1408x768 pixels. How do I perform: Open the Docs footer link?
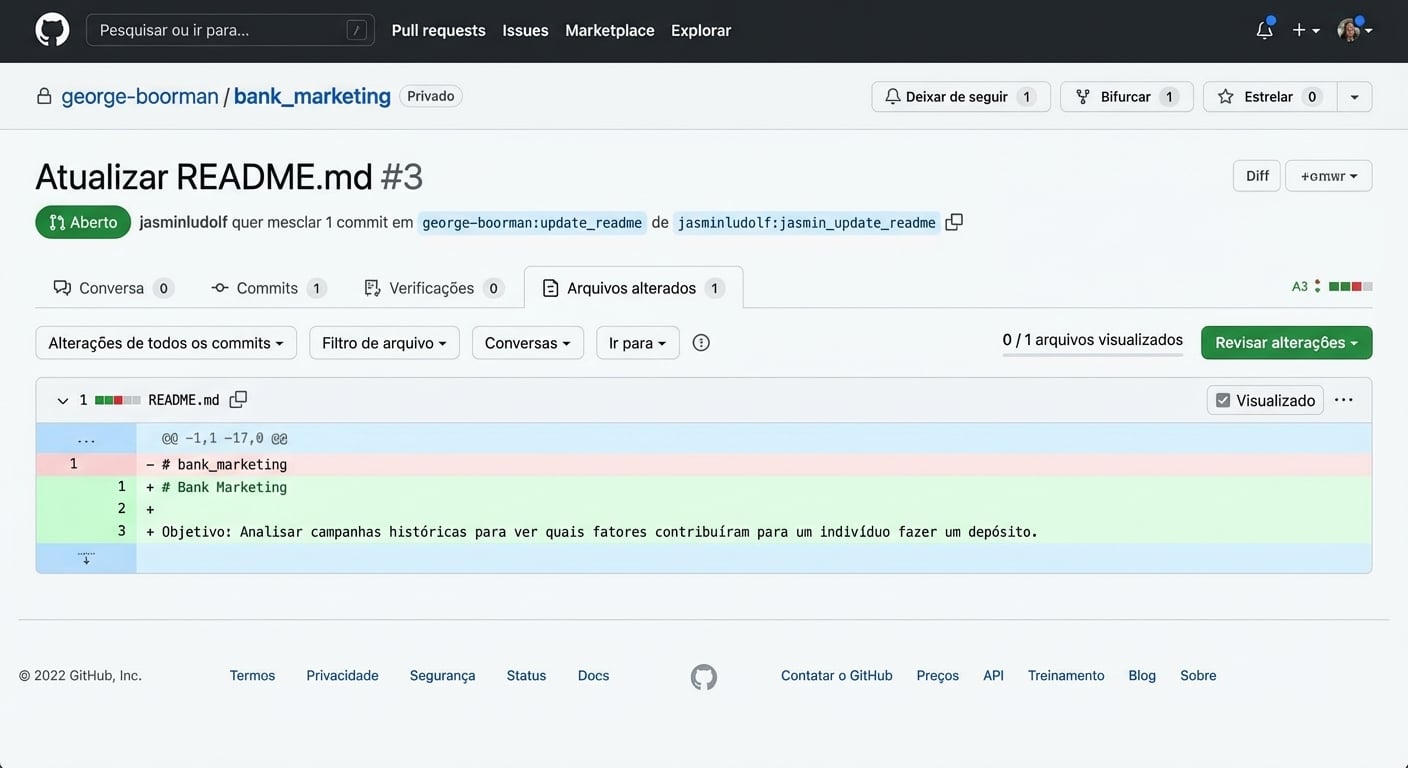coord(594,676)
